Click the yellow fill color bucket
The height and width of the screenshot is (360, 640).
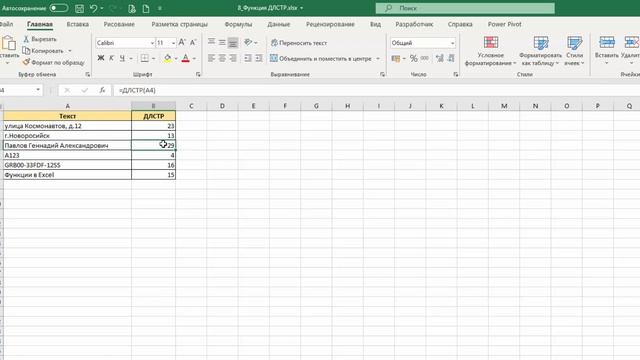(x=167, y=58)
